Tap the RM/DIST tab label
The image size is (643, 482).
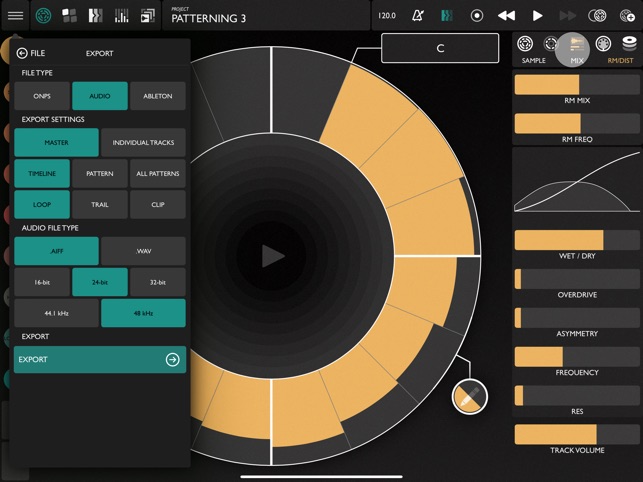(620, 60)
